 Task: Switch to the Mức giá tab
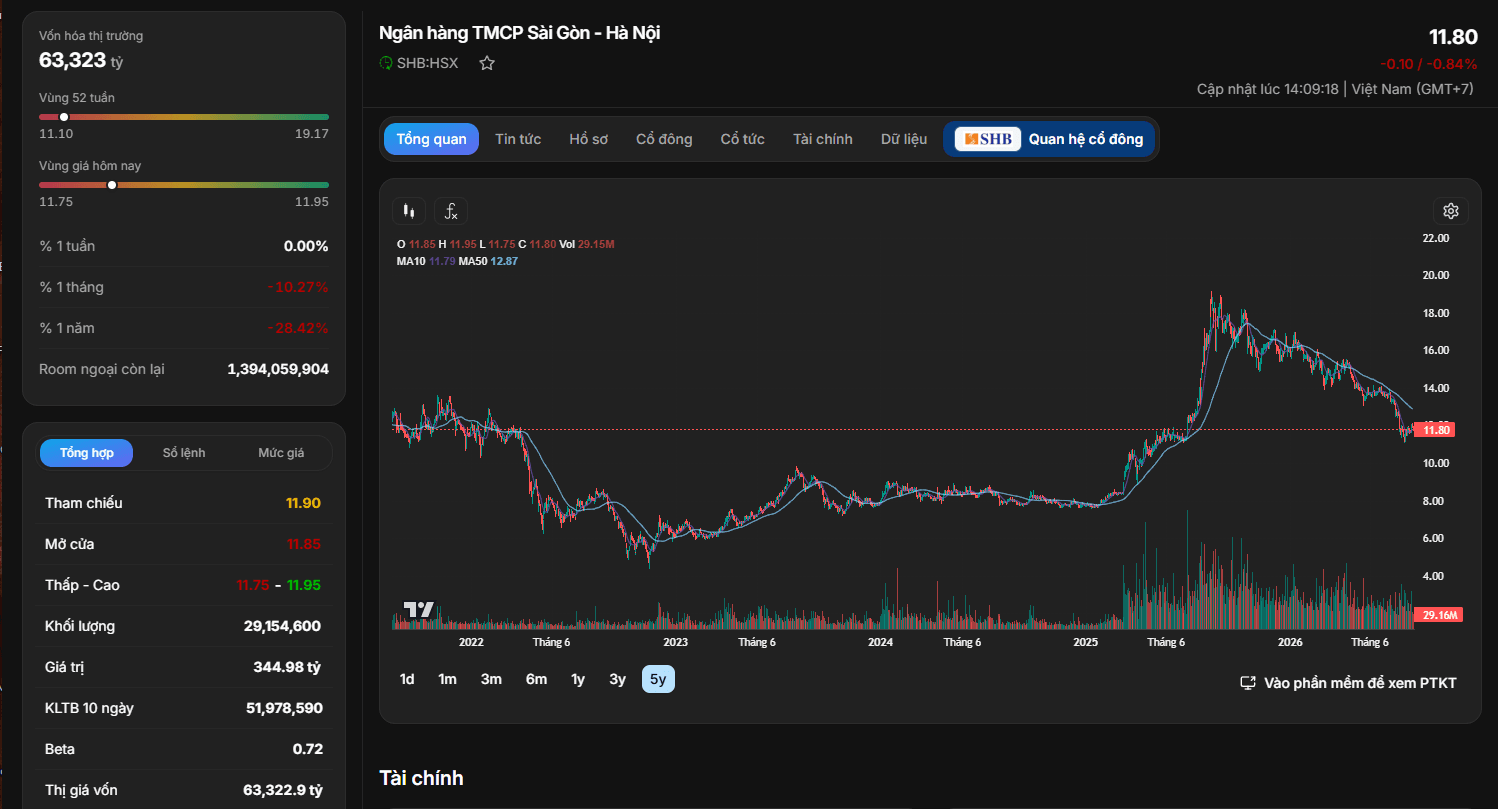pyautogui.click(x=281, y=453)
